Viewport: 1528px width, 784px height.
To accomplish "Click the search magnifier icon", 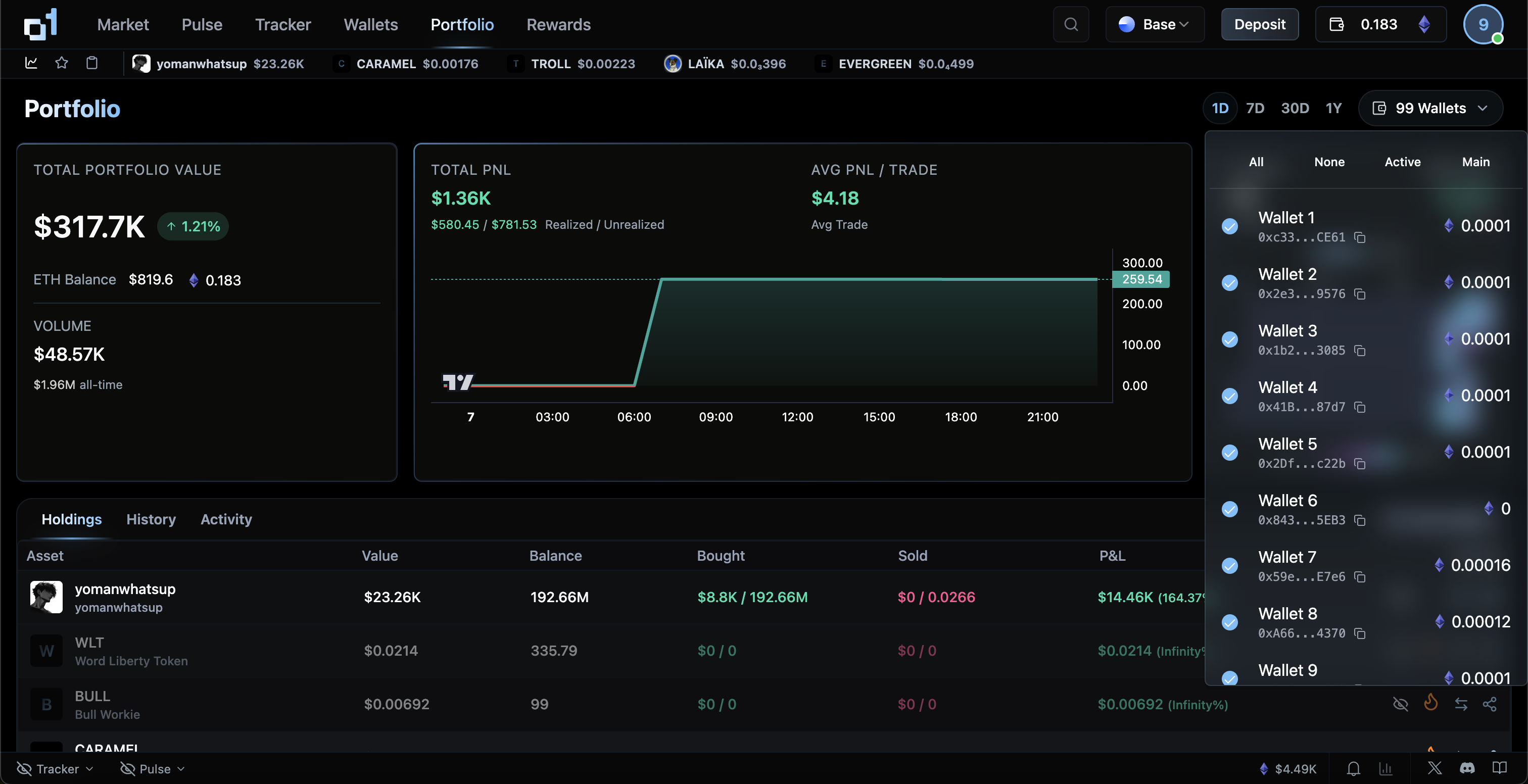I will (x=1071, y=24).
